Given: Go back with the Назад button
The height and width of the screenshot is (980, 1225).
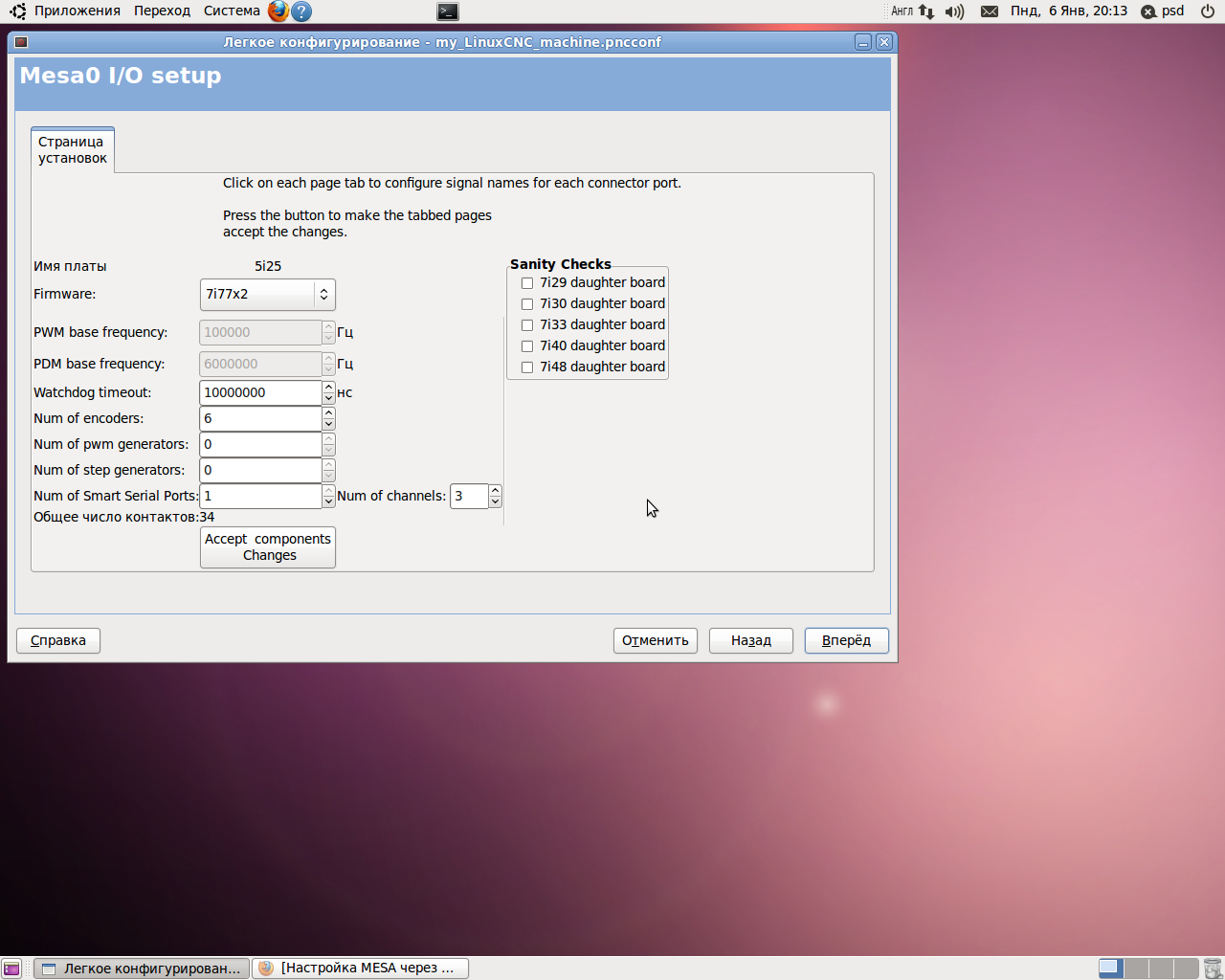Looking at the screenshot, I should pos(751,640).
